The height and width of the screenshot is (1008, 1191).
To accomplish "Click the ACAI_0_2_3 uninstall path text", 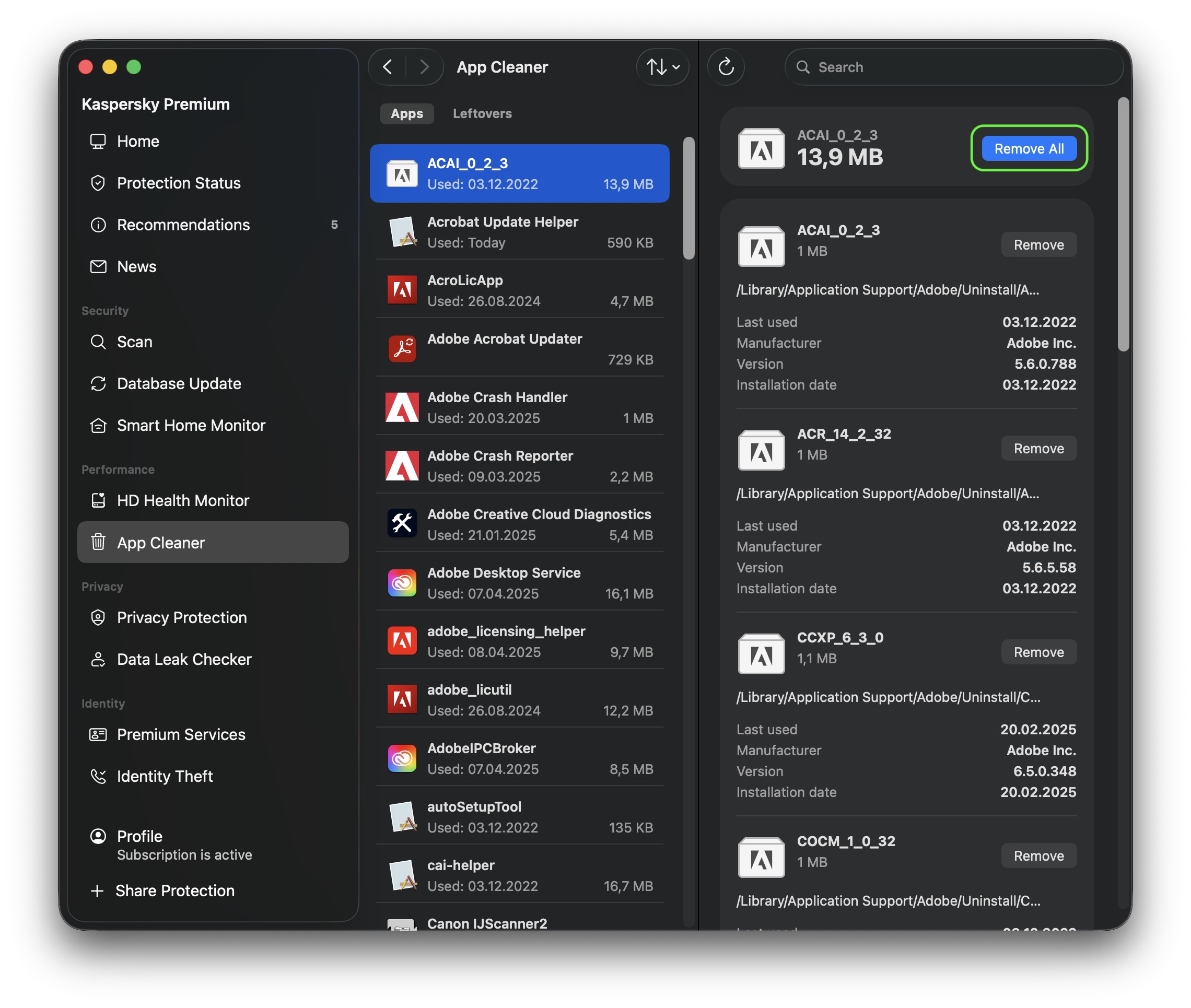I will 887,289.
